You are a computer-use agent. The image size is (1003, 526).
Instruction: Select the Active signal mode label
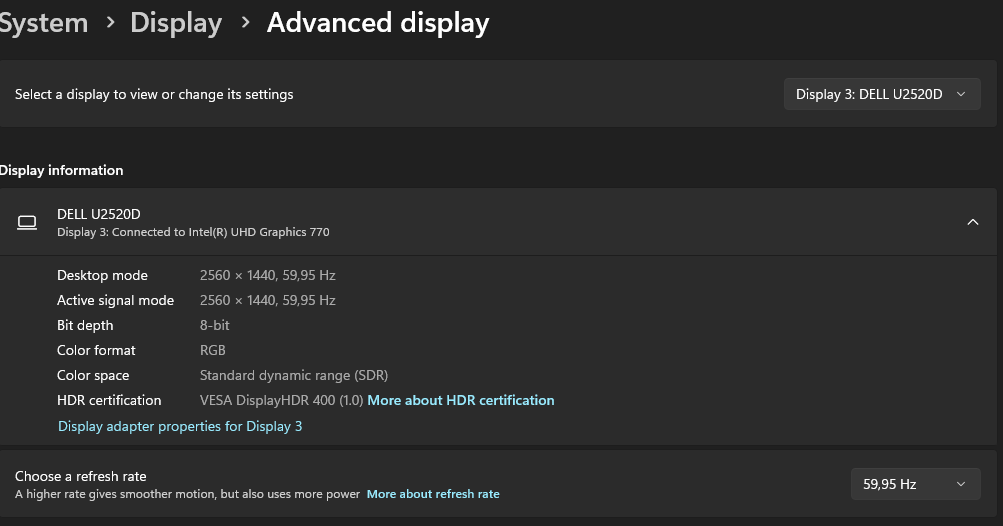click(x=115, y=300)
